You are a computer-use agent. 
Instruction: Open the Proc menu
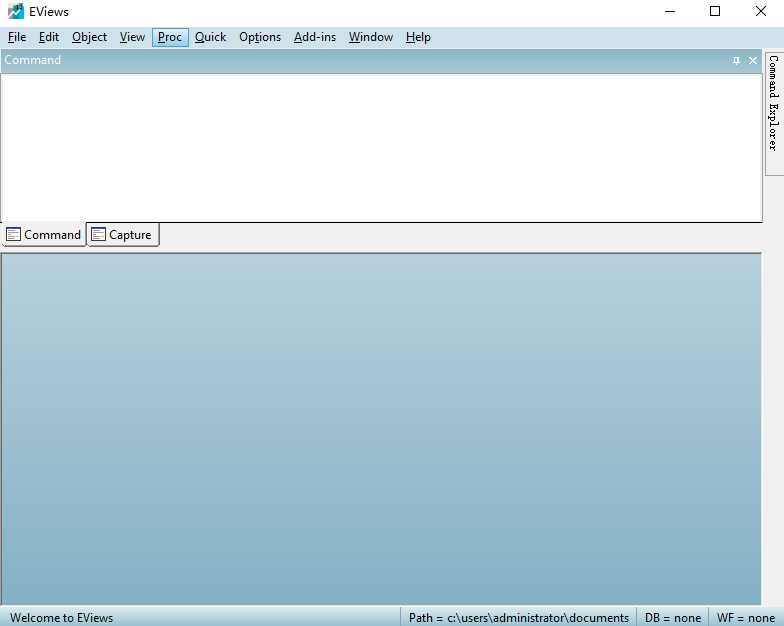click(170, 37)
